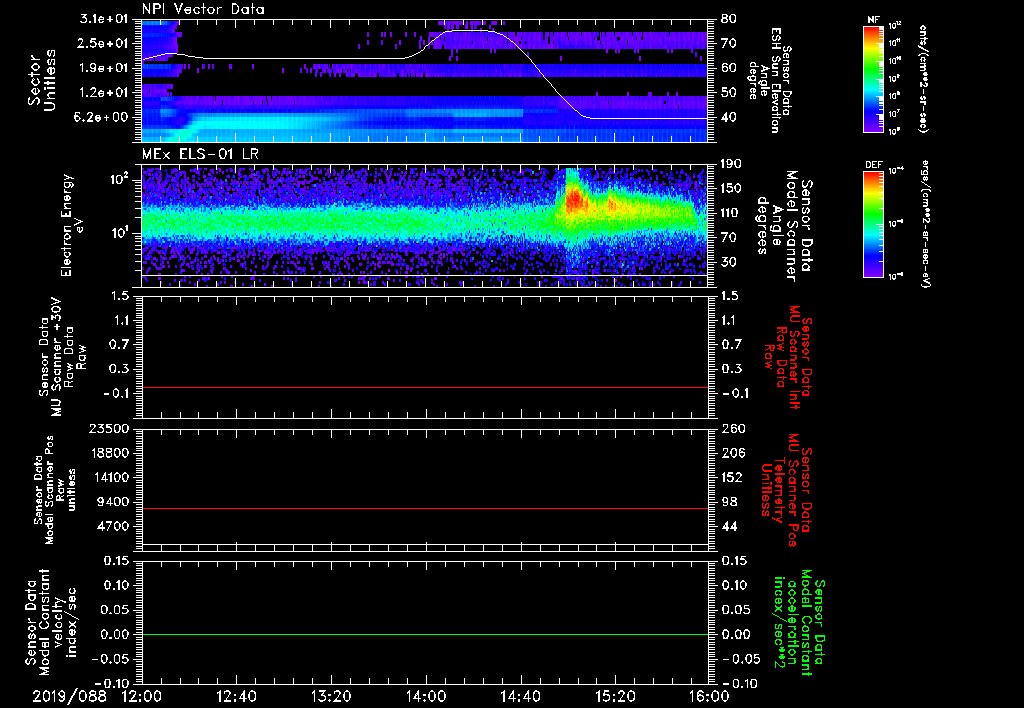
Task: Click the "Electron Energy eV" axis label
Action: pyautogui.click(x=72, y=225)
